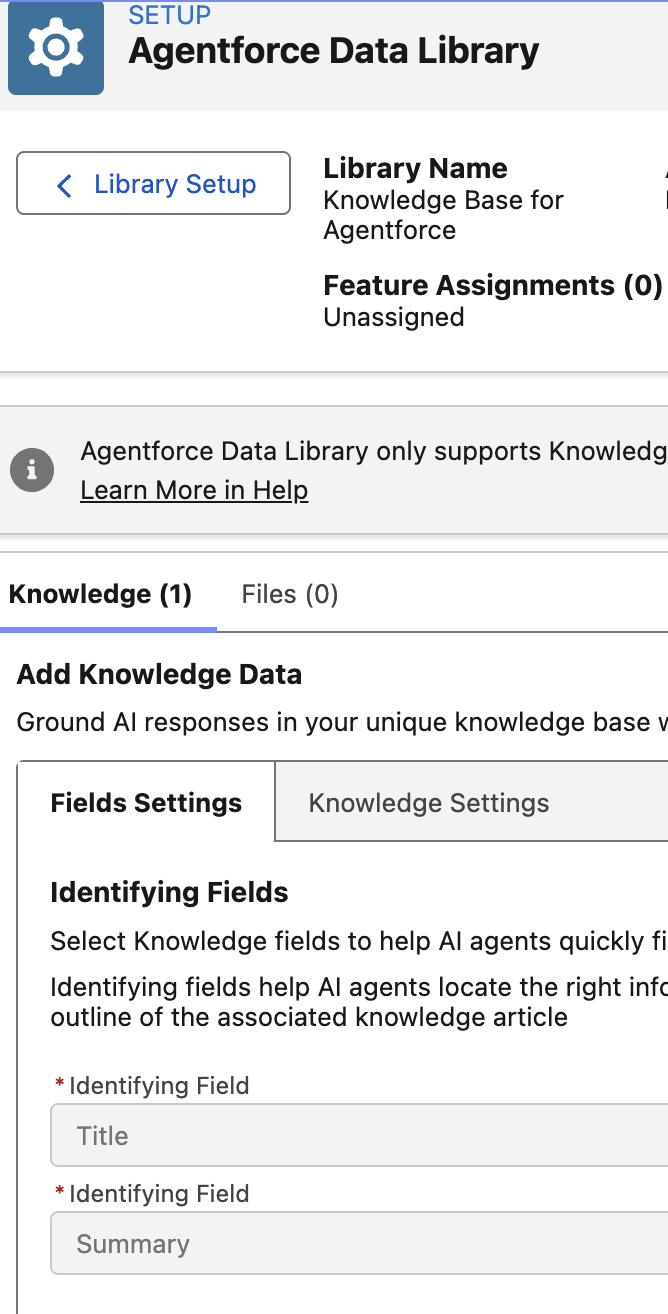Click the Agentforce Data Library page title
This screenshot has width=668, height=1314.
click(332, 50)
